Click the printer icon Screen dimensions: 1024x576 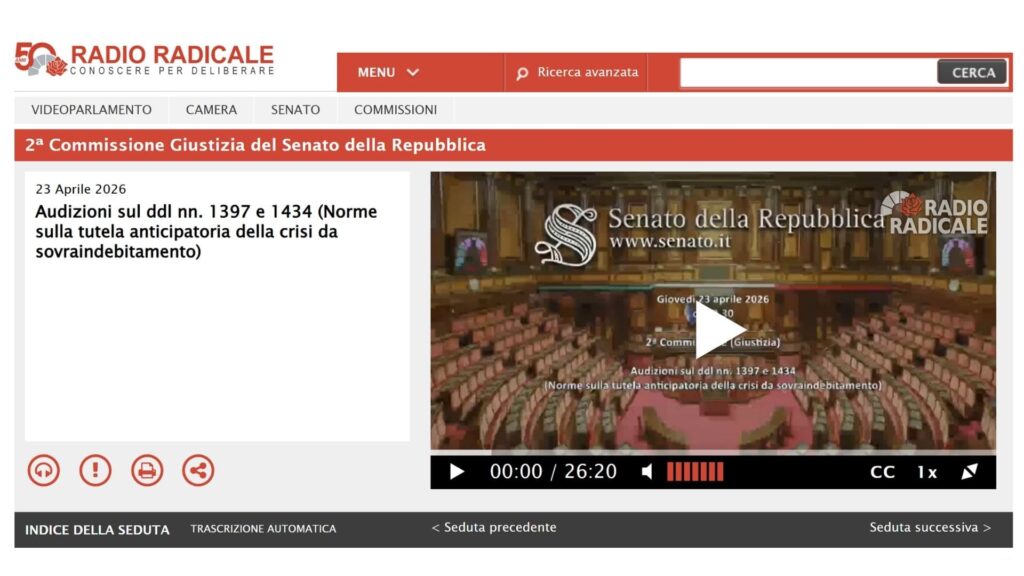147,470
